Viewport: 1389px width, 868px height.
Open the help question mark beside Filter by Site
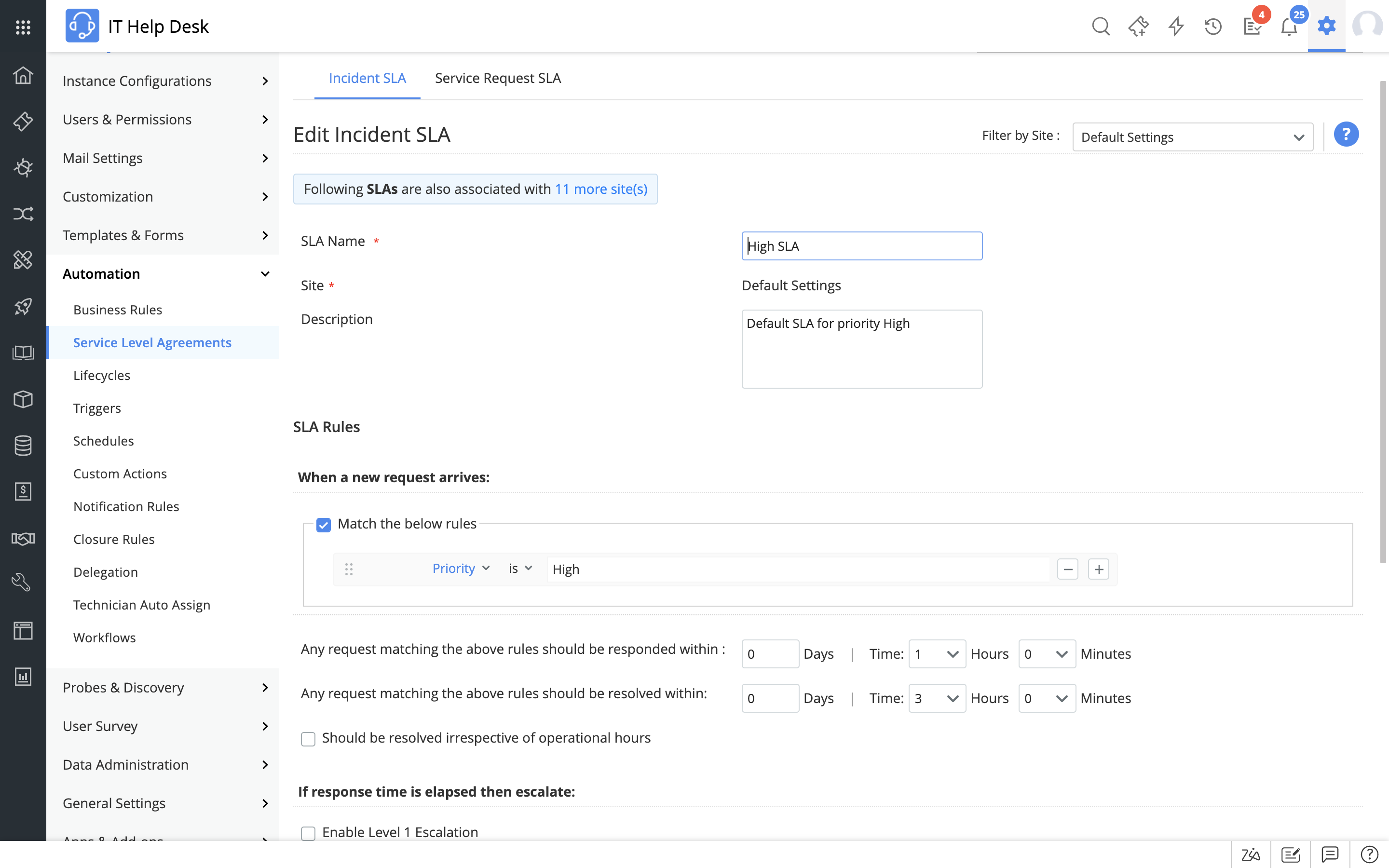coord(1347,134)
